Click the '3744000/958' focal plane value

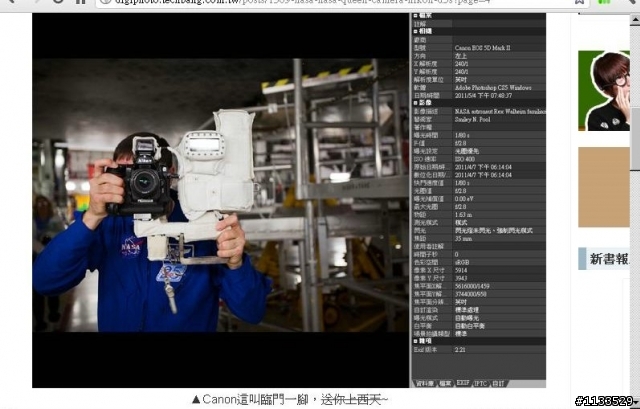coord(471,294)
